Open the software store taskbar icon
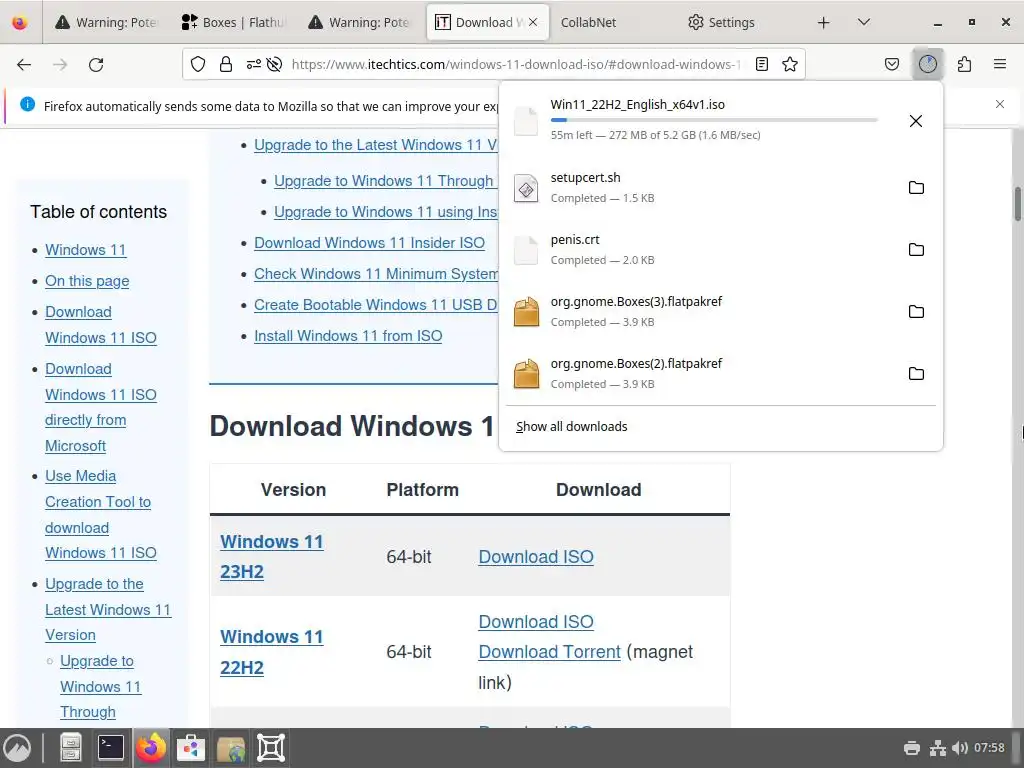The height and width of the screenshot is (768, 1024). click(191, 748)
